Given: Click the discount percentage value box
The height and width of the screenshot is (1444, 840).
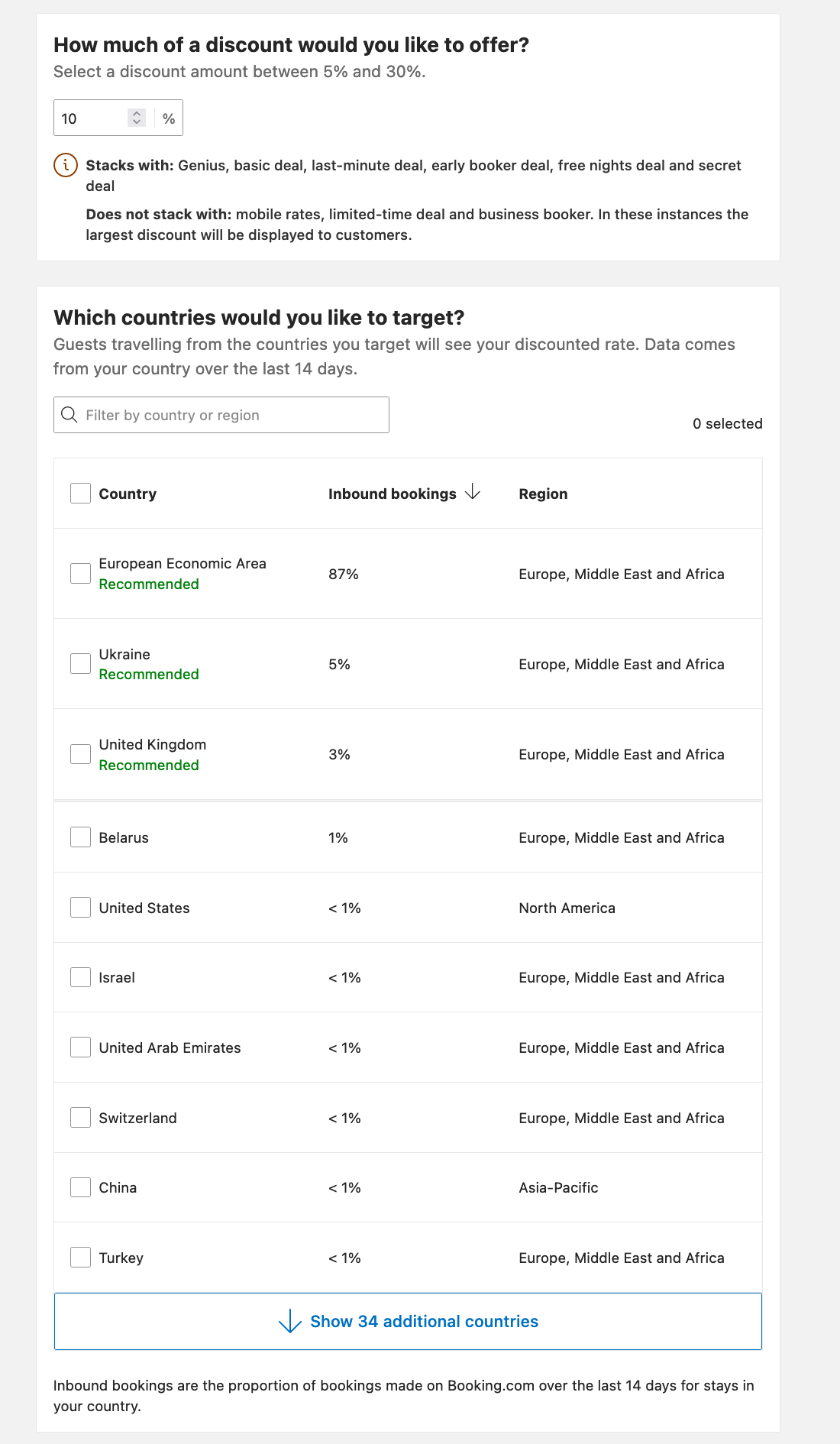Looking at the screenshot, I should [x=88, y=117].
